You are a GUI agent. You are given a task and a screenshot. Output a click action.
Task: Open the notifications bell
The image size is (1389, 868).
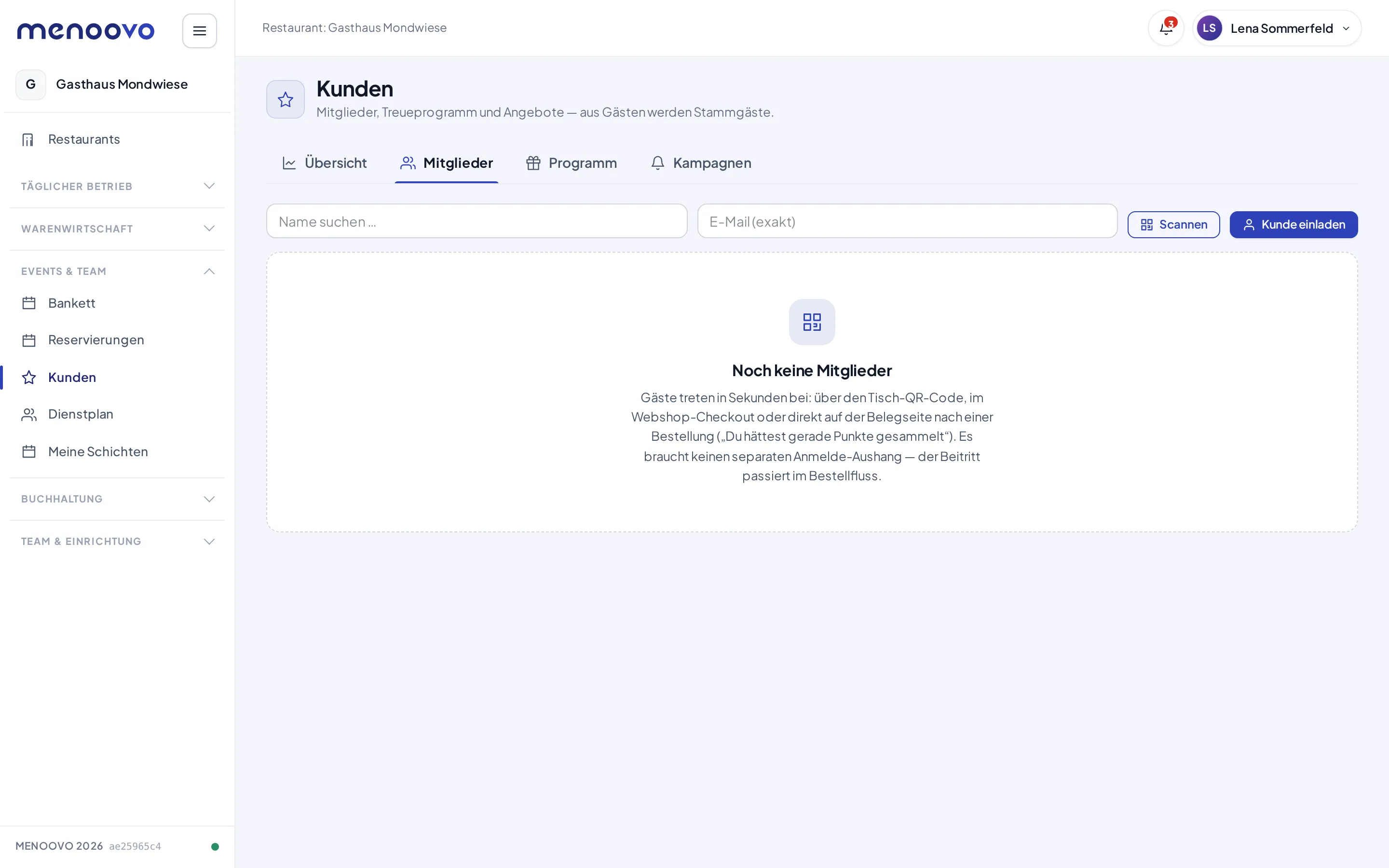[x=1166, y=28]
